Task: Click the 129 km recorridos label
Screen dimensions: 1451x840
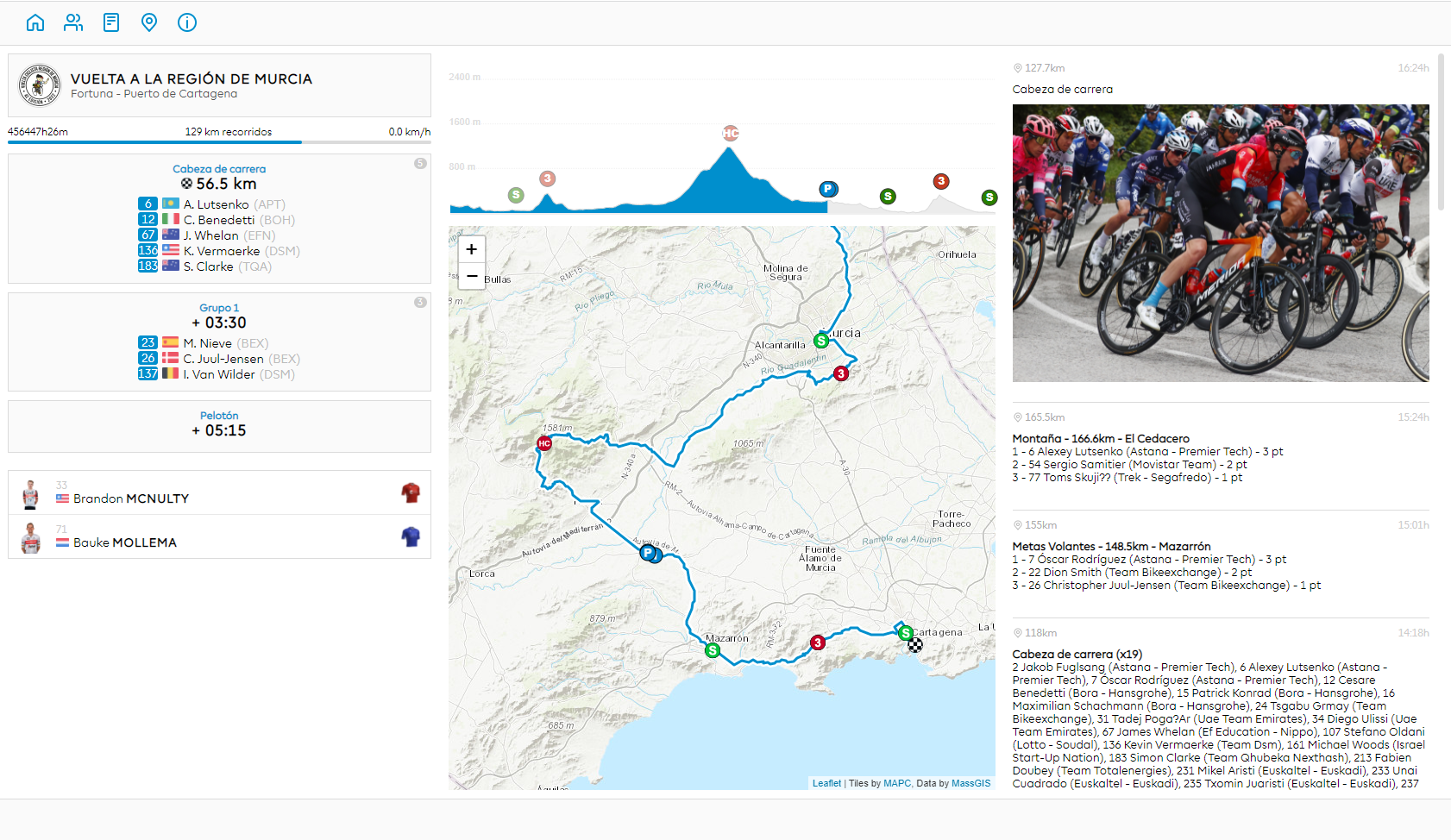Action: [x=229, y=132]
